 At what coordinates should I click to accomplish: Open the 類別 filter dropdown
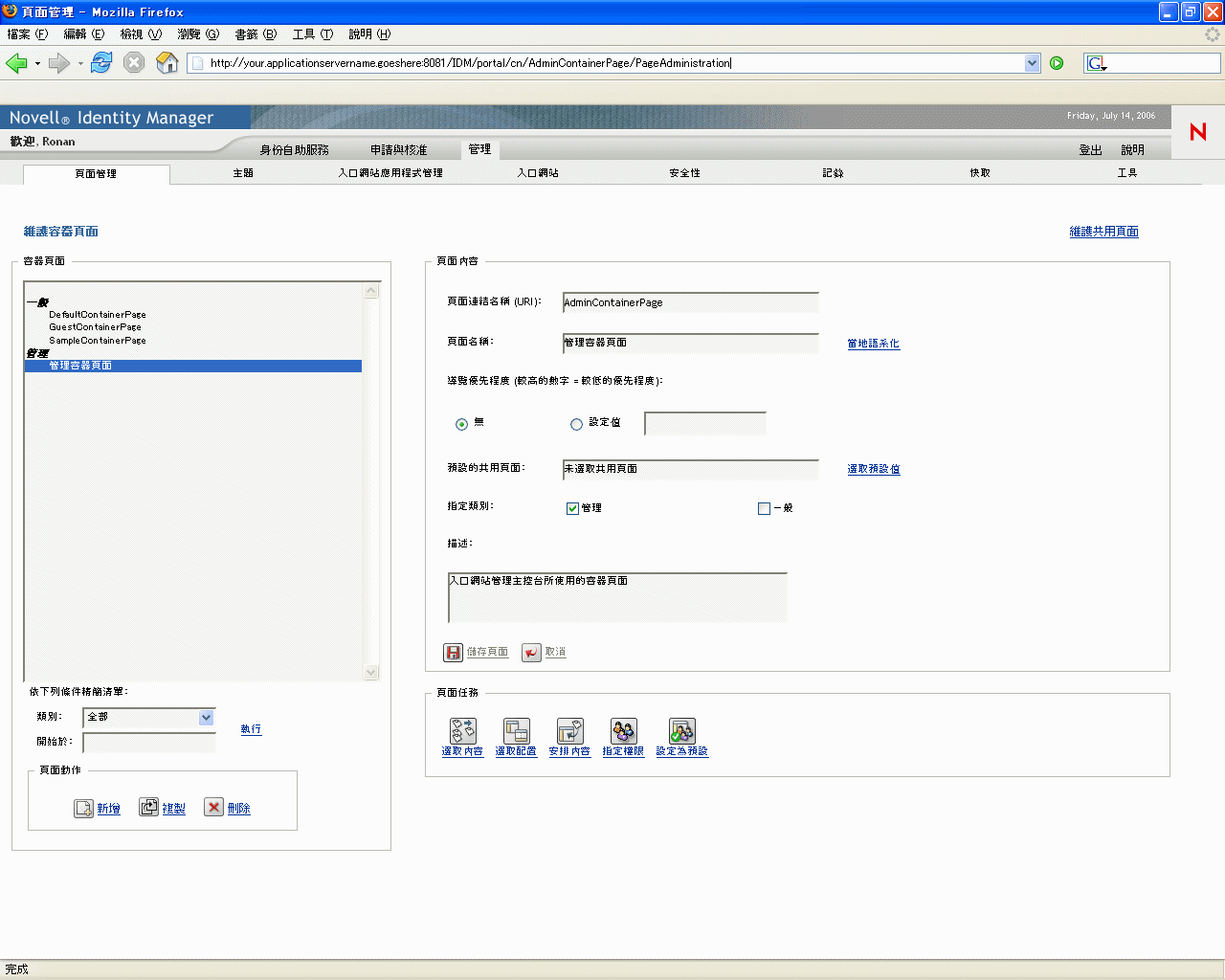pos(149,717)
